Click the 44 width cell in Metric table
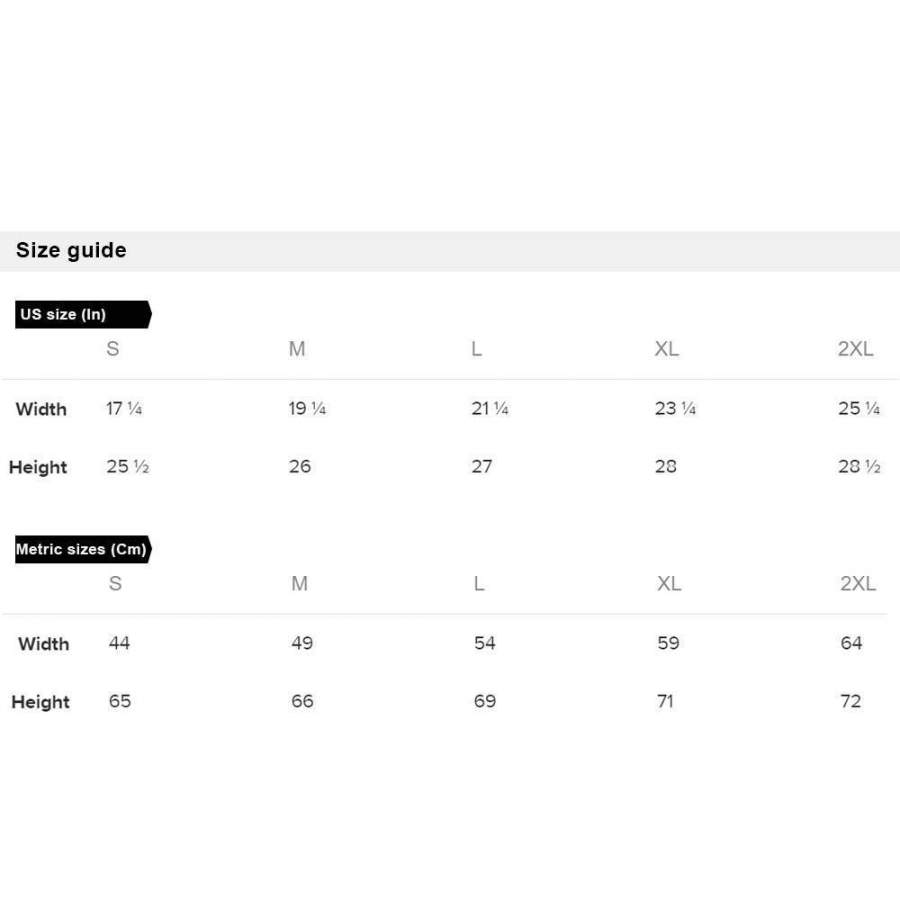 [x=119, y=643]
